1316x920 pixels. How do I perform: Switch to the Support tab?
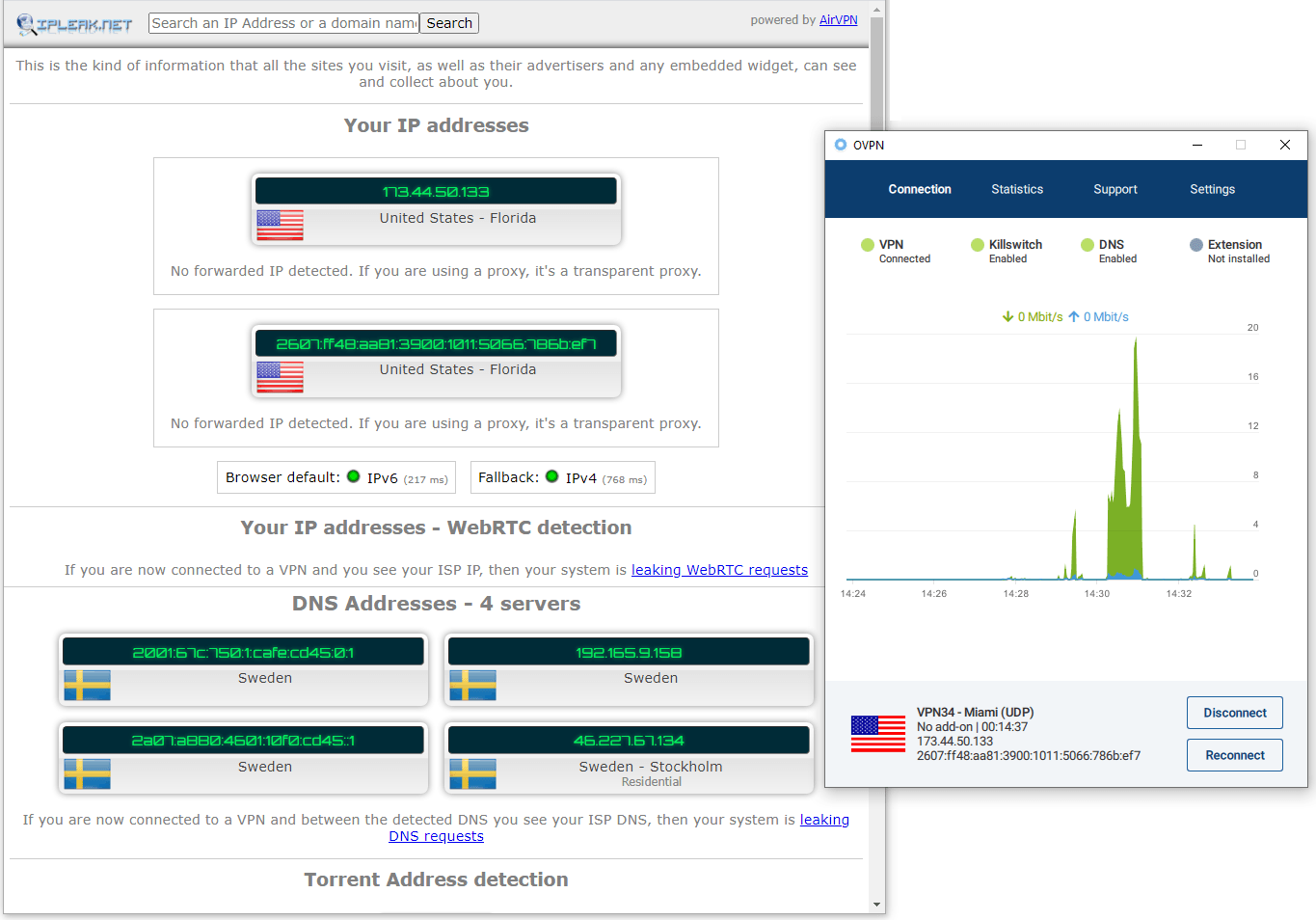coord(1115,189)
